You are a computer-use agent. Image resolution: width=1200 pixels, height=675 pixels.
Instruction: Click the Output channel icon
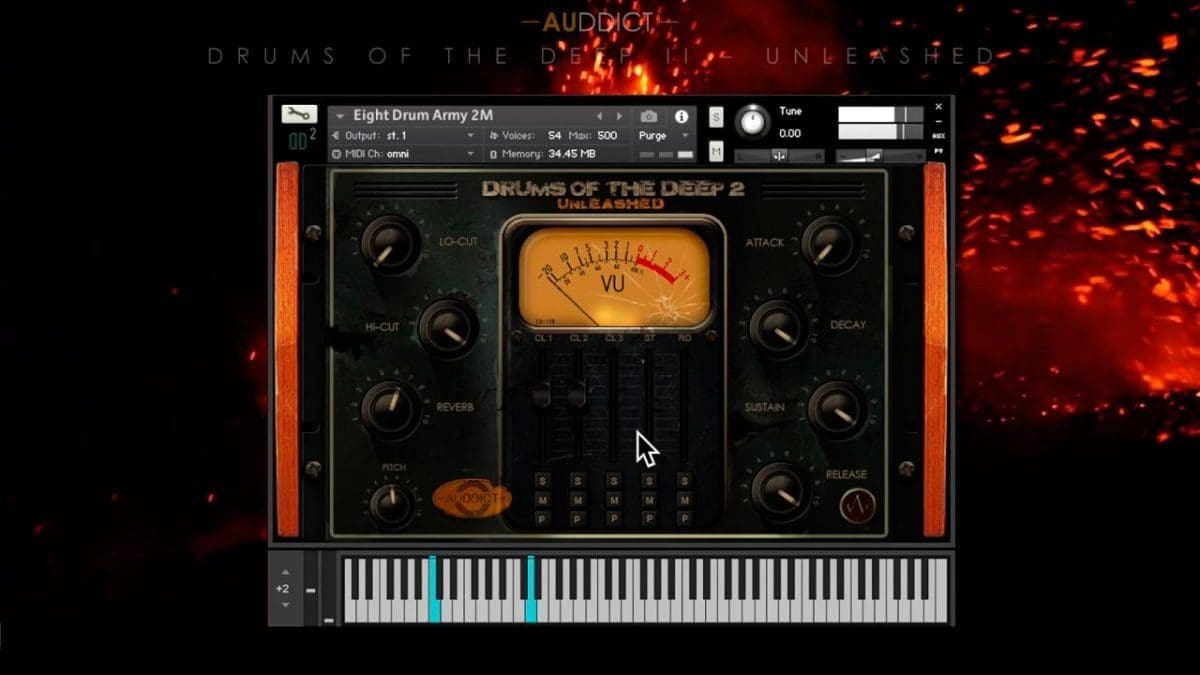[x=336, y=135]
